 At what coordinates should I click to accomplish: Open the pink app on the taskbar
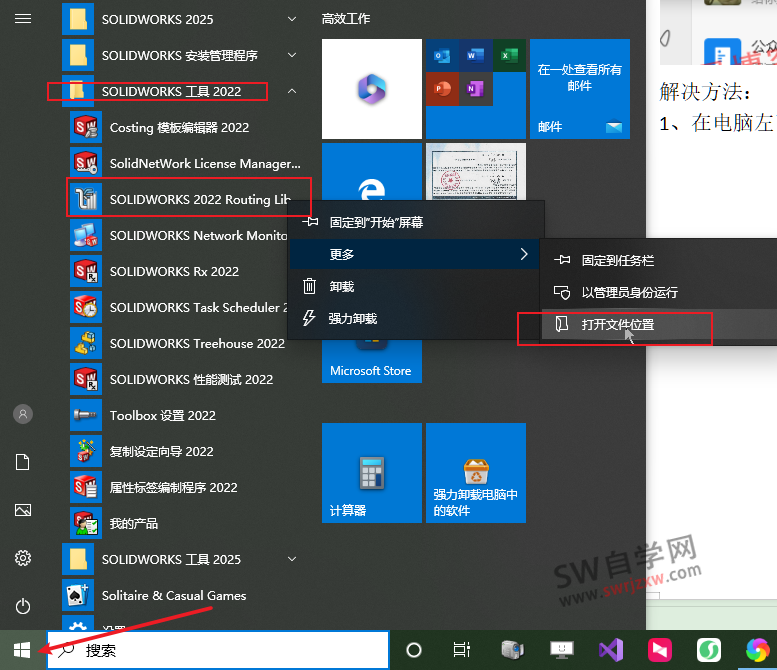(660, 650)
